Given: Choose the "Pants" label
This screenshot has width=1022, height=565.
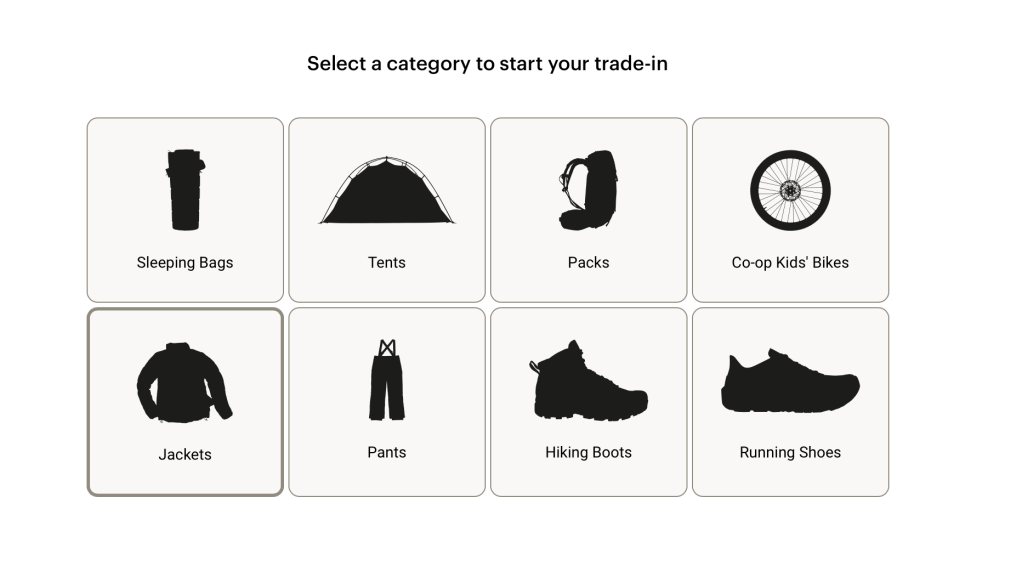Looking at the screenshot, I should pyautogui.click(x=387, y=452).
